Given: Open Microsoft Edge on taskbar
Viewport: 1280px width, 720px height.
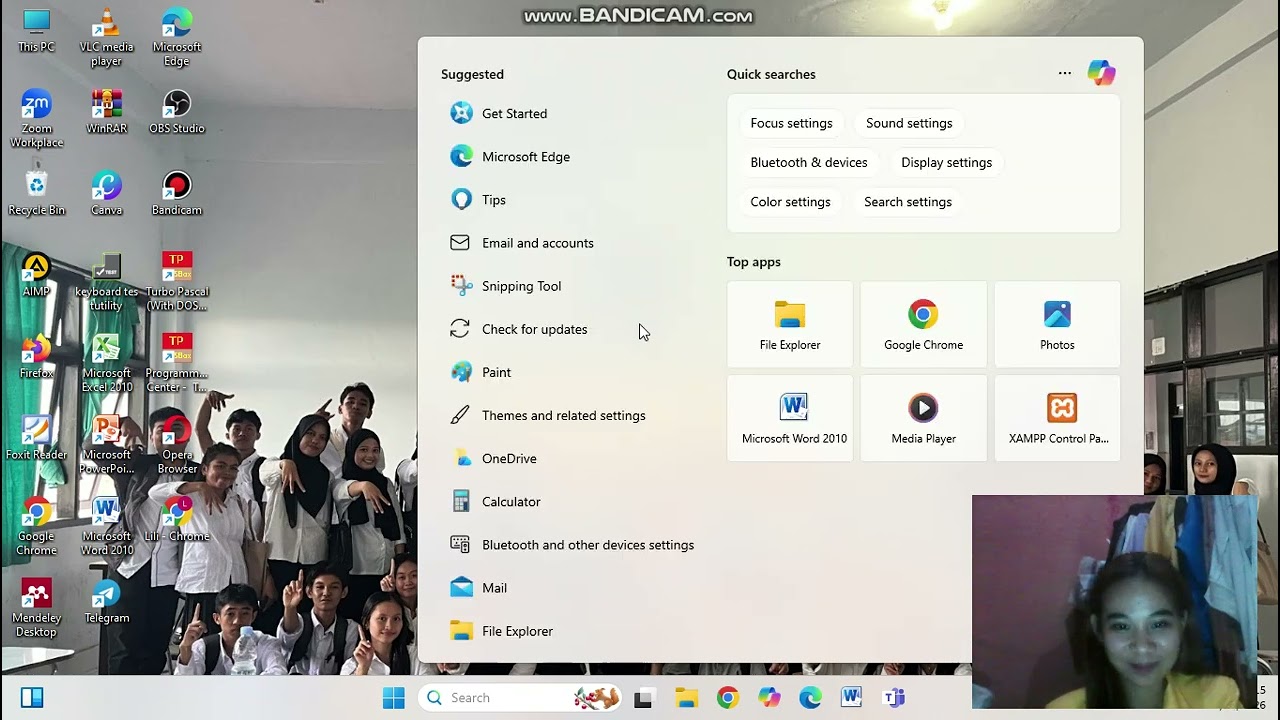Looking at the screenshot, I should (x=810, y=698).
